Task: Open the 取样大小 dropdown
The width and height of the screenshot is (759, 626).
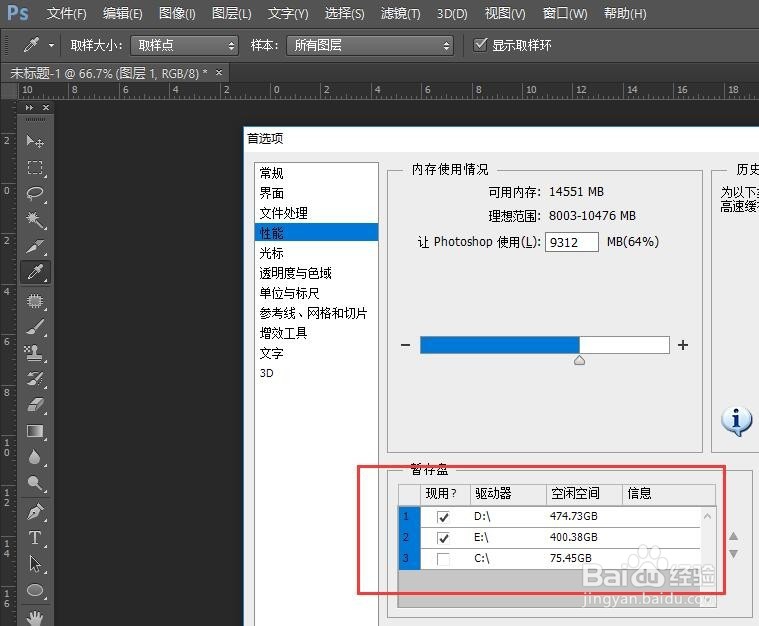Action: (x=184, y=46)
